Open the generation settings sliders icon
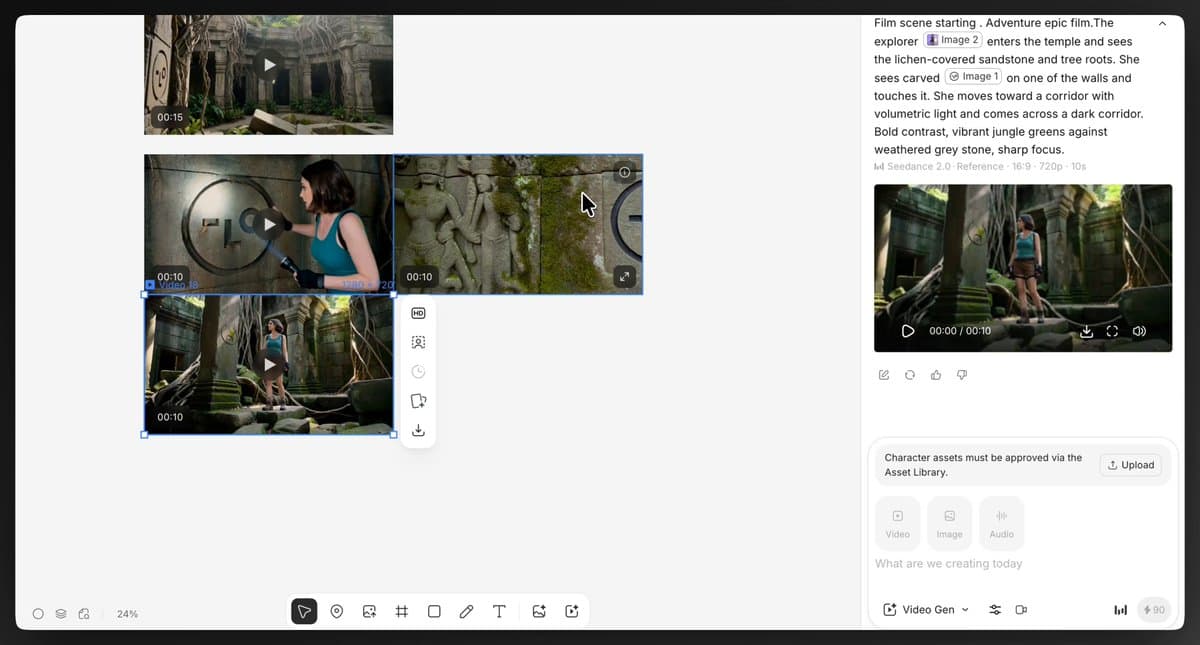Image resolution: width=1200 pixels, height=645 pixels. click(995, 610)
